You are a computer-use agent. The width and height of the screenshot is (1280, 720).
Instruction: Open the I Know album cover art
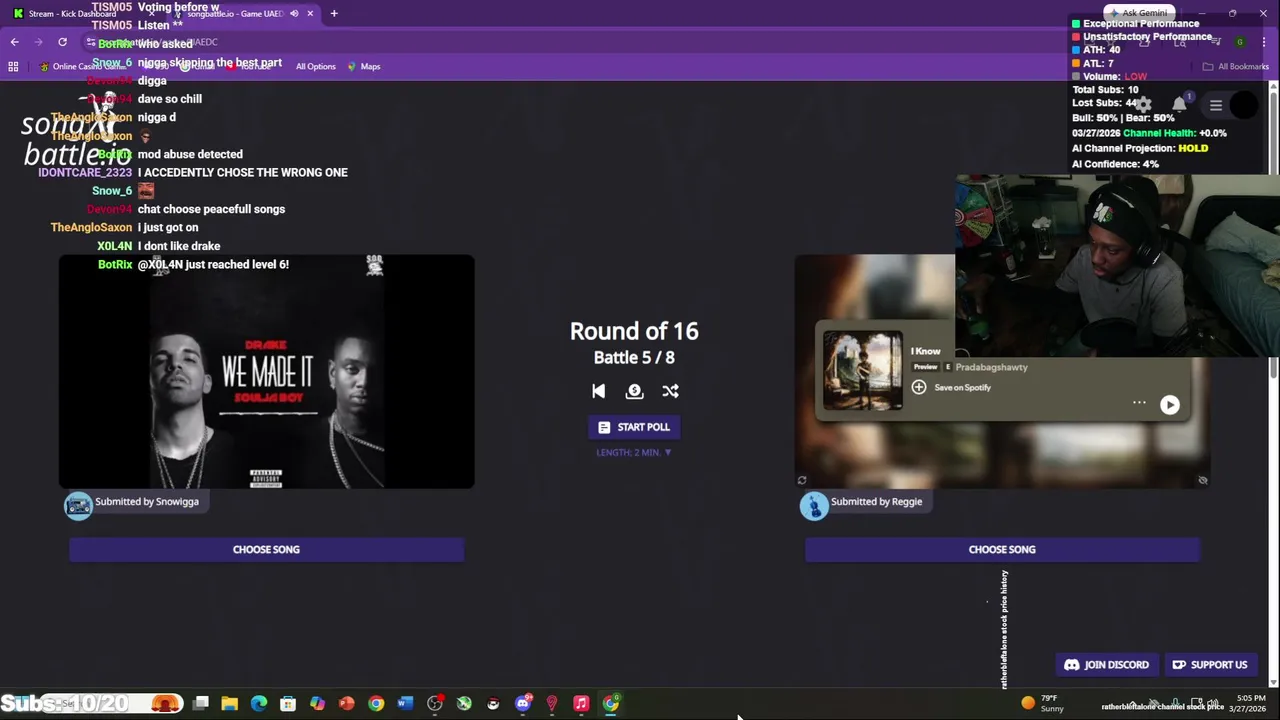click(862, 370)
